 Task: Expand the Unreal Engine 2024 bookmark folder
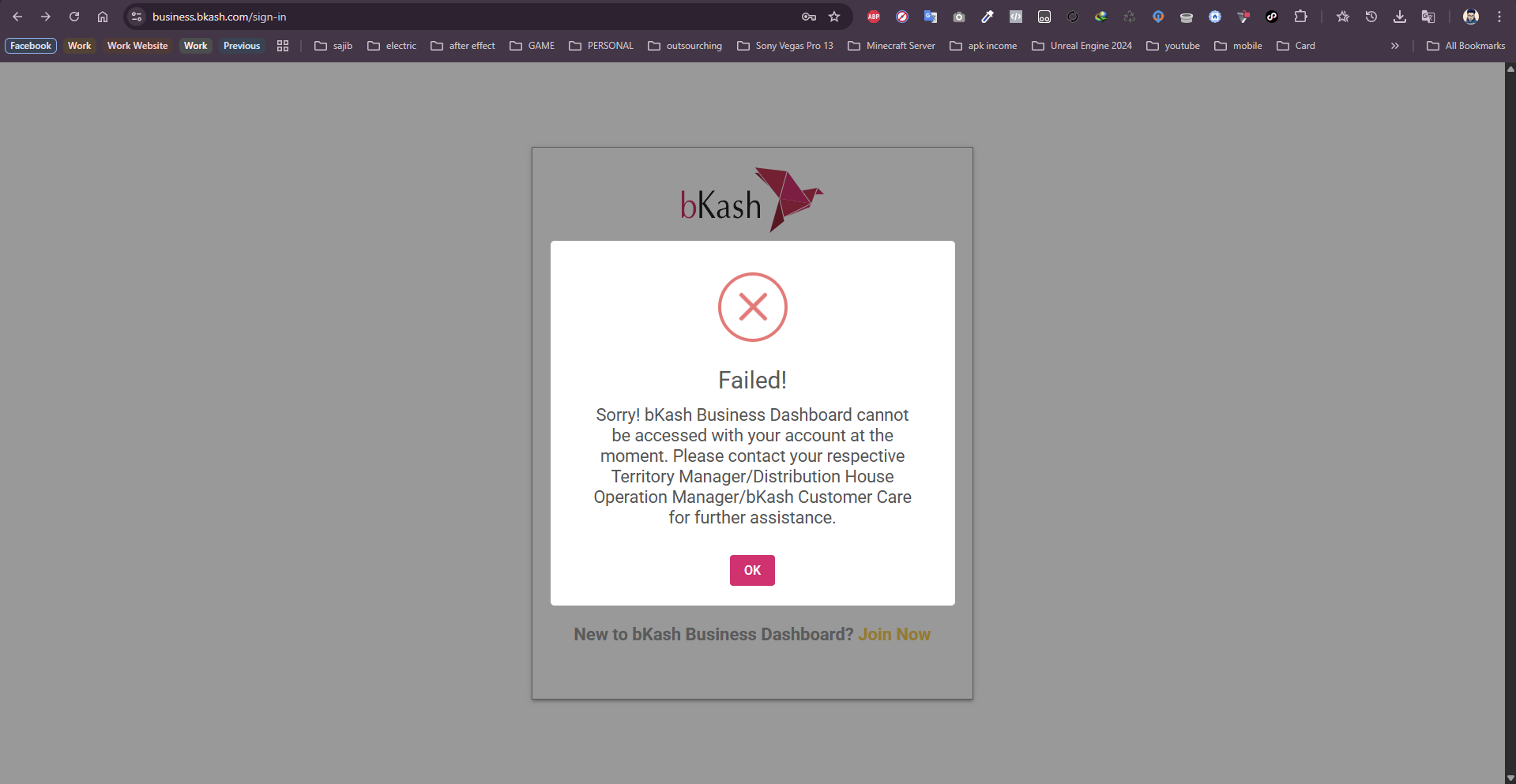[1082, 46]
